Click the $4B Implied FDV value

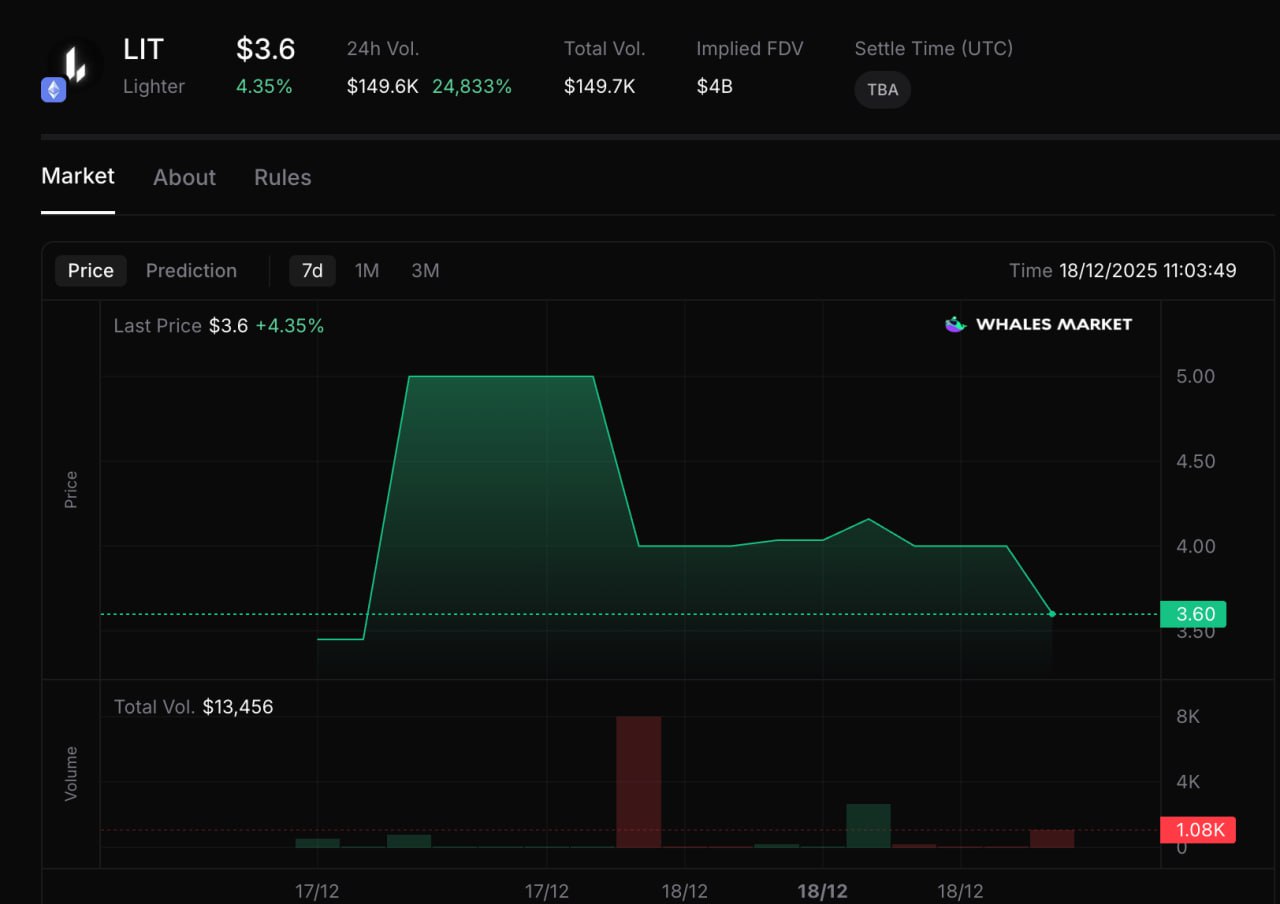[714, 87]
